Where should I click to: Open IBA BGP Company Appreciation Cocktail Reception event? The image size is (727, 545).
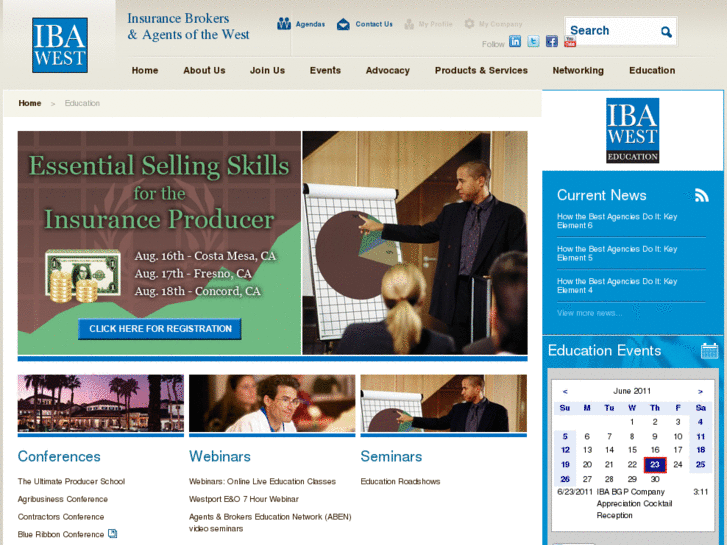coord(634,504)
